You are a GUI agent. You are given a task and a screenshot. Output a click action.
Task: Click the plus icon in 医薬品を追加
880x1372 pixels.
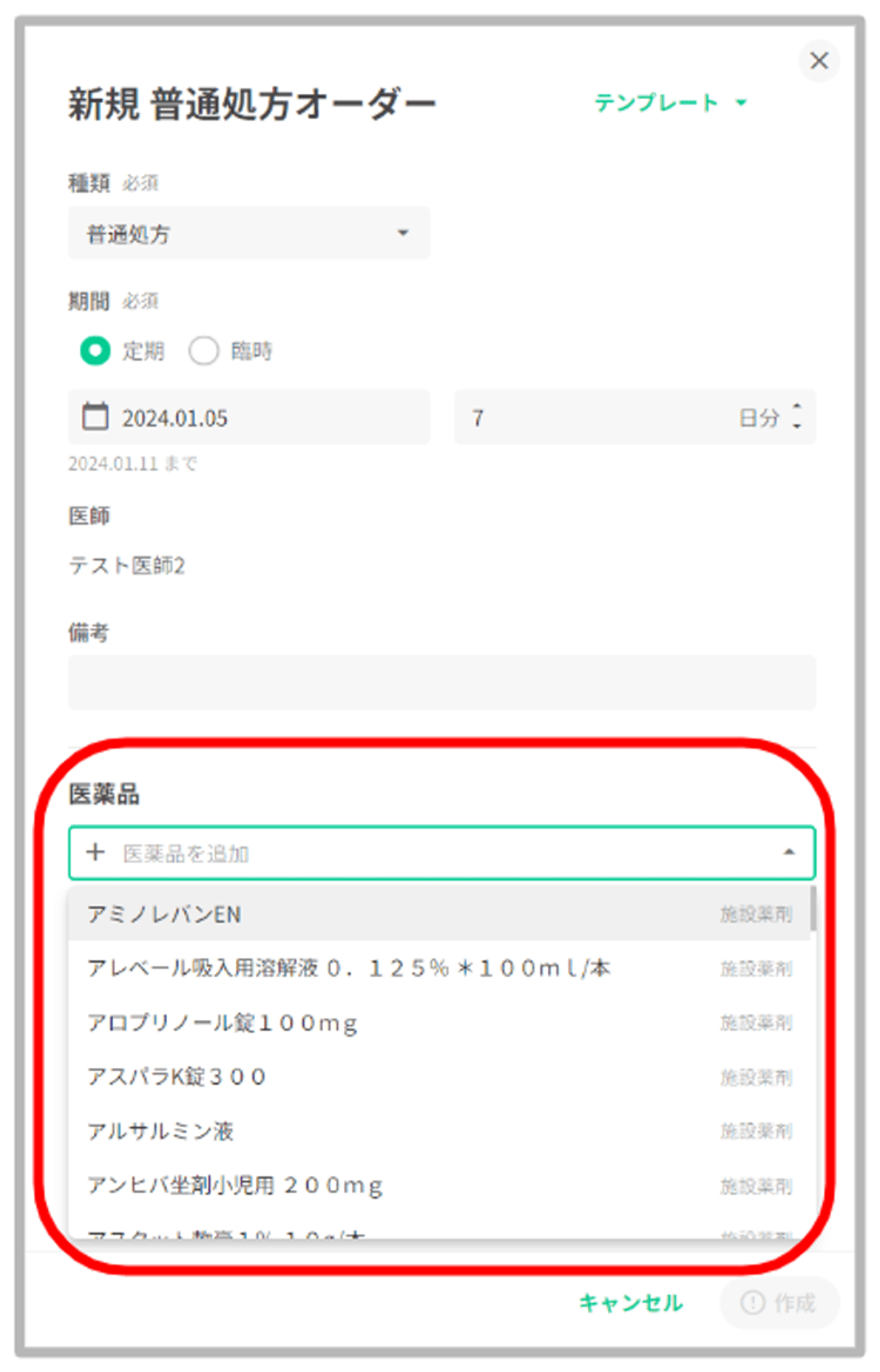[95, 852]
